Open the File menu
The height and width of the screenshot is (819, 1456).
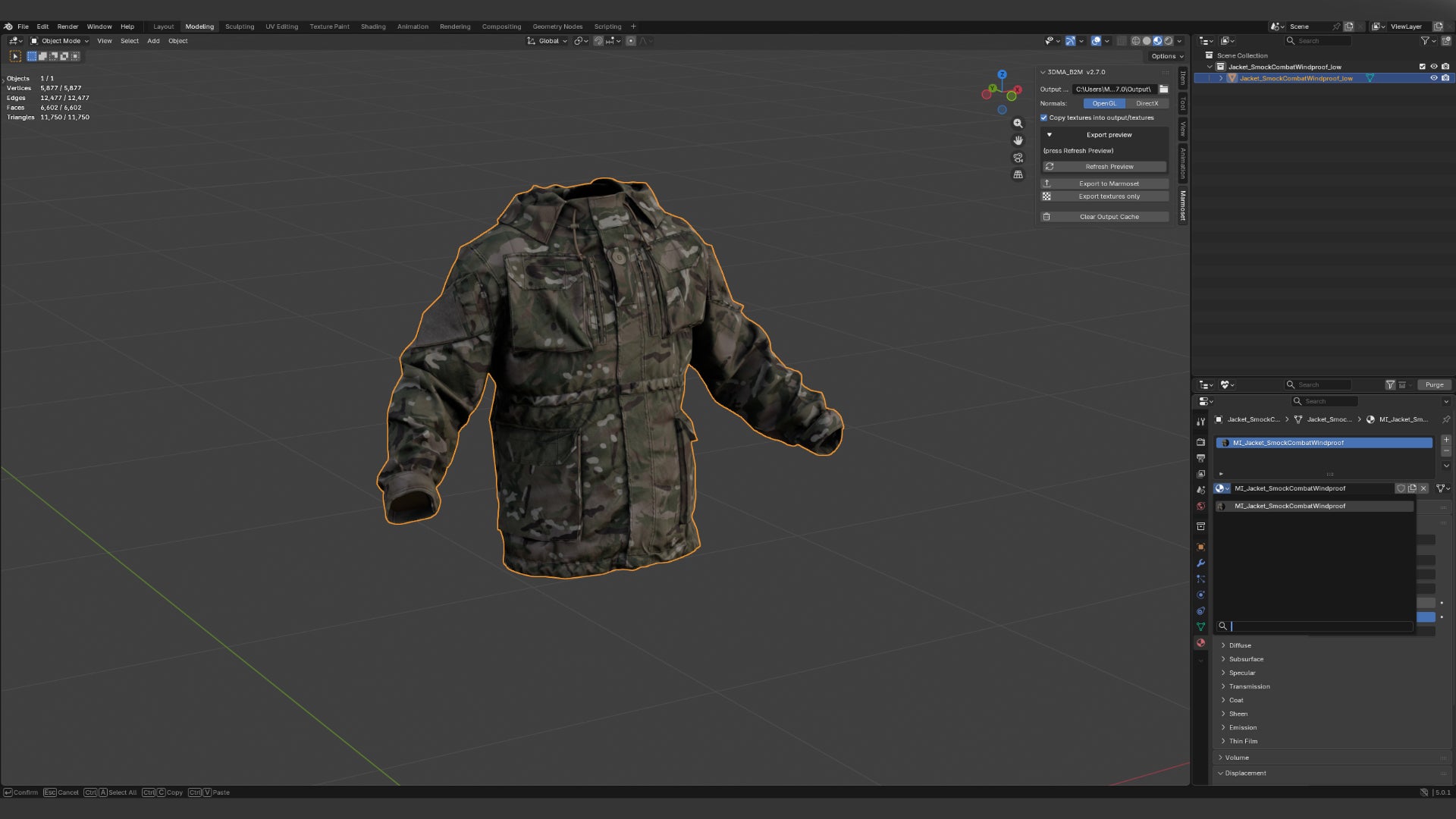[x=23, y=27]
